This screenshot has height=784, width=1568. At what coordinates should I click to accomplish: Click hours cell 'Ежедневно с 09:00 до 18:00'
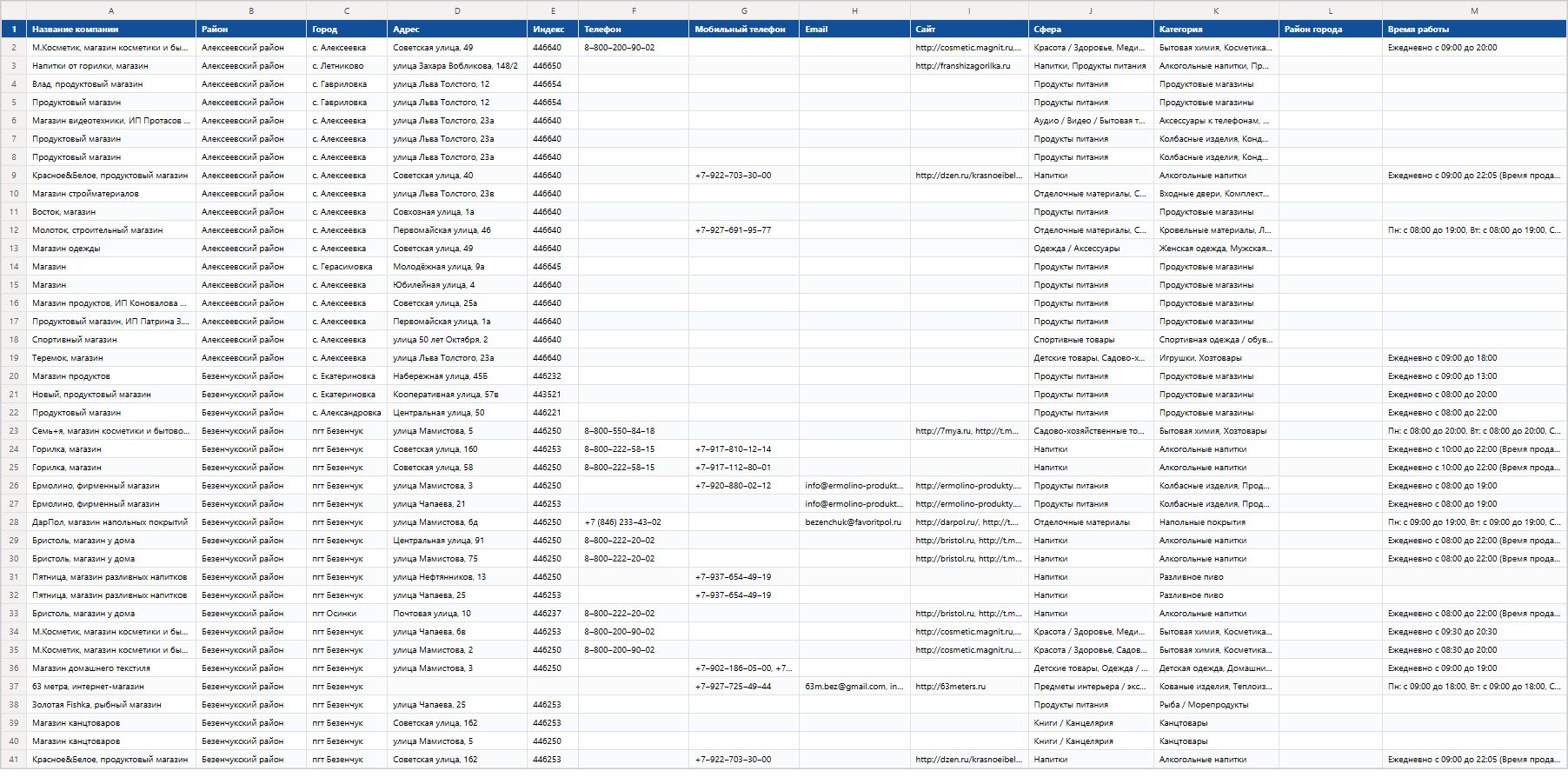(1474, 358)
